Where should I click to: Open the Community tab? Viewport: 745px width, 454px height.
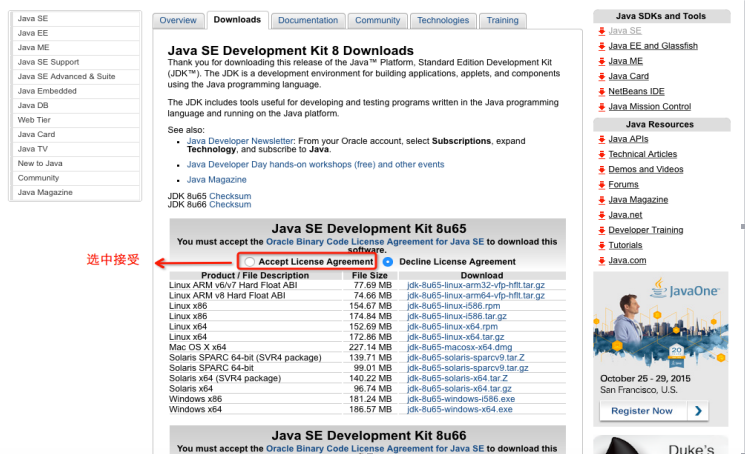[x=378, y=20]
